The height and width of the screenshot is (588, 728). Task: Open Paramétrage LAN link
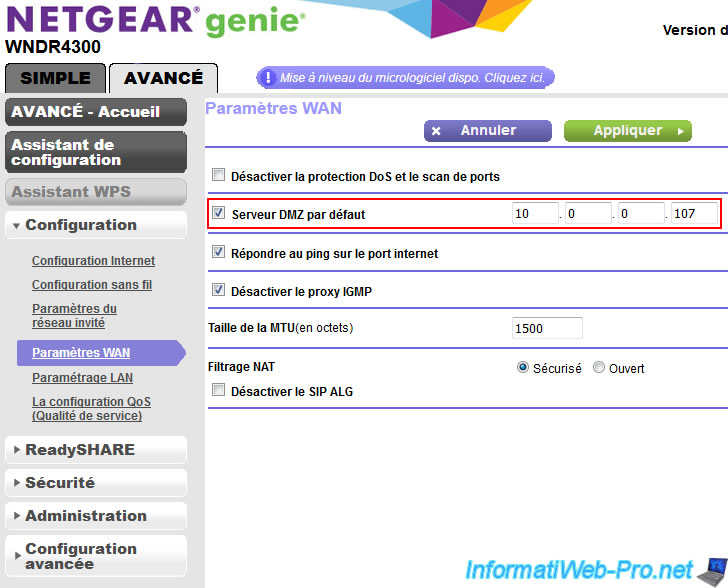click(83, 378)
